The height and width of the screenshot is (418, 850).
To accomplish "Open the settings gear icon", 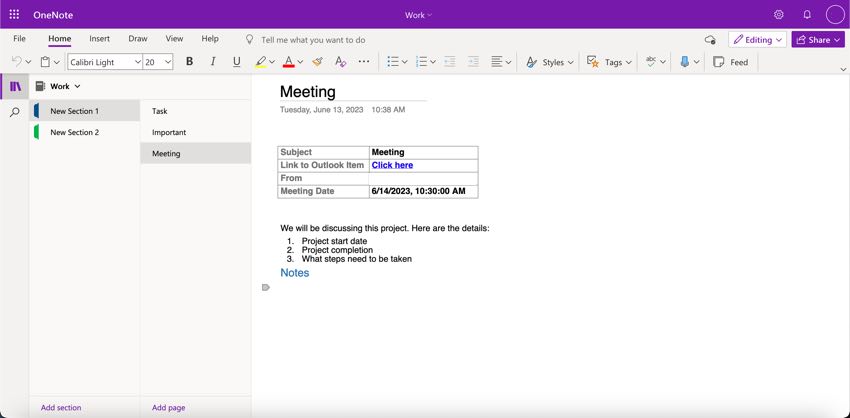I will [778, 15].
